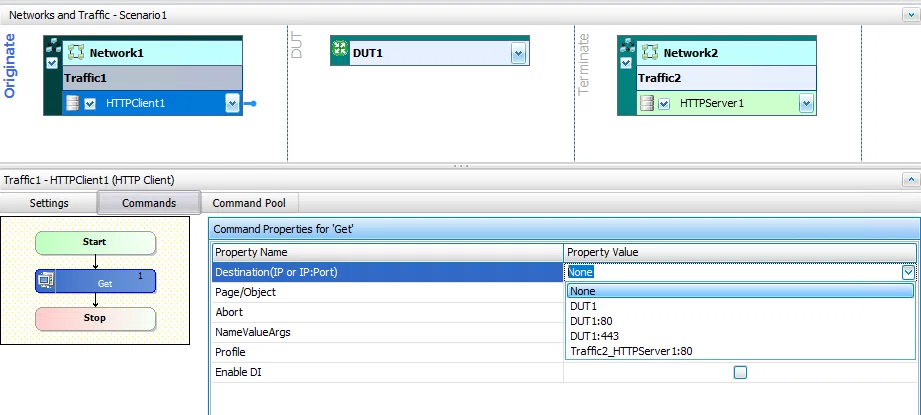The image size is (921, 415).
Task: Click the Get command block
Action: pos(95,281)
